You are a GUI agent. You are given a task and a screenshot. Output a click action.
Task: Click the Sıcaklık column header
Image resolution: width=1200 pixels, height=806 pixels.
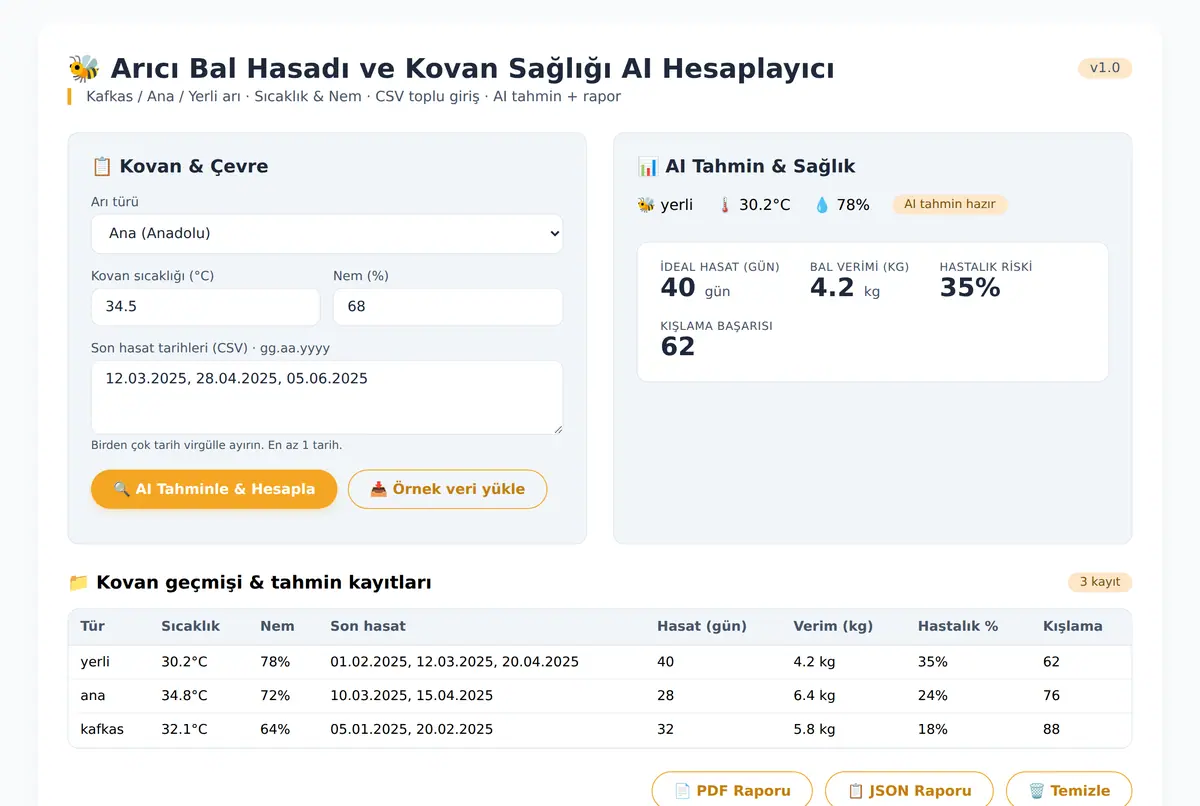point(191,626)
